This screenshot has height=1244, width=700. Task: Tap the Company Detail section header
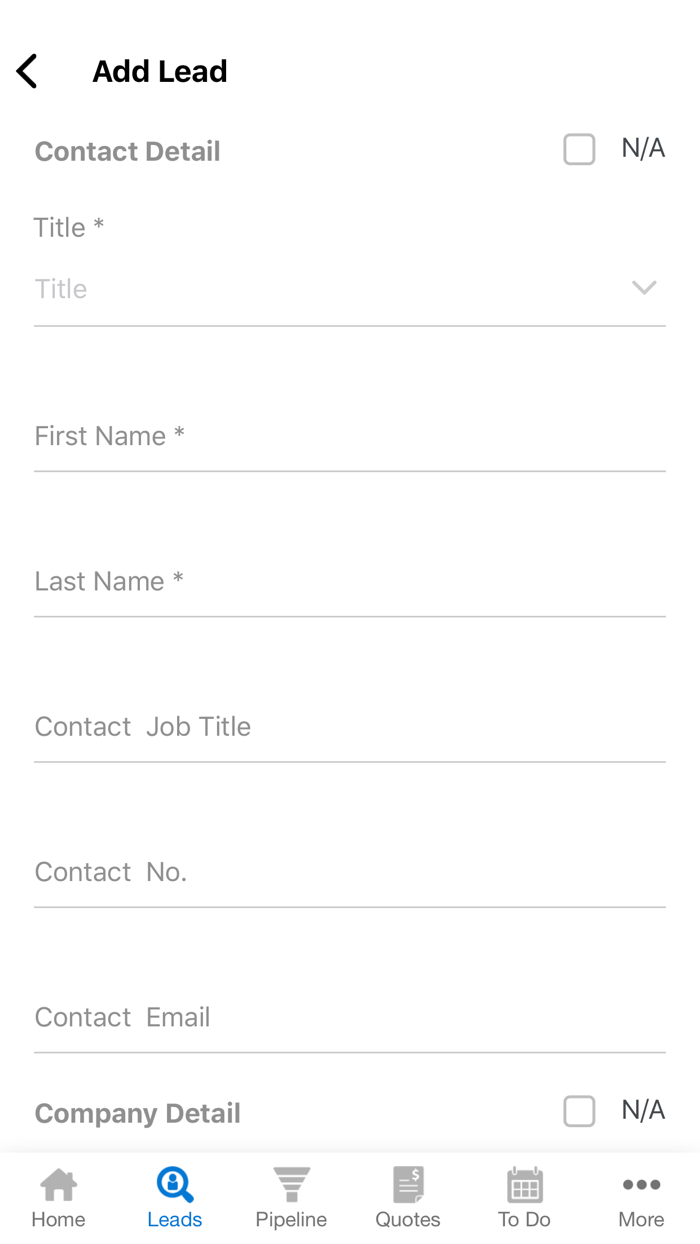point(137,1112)
